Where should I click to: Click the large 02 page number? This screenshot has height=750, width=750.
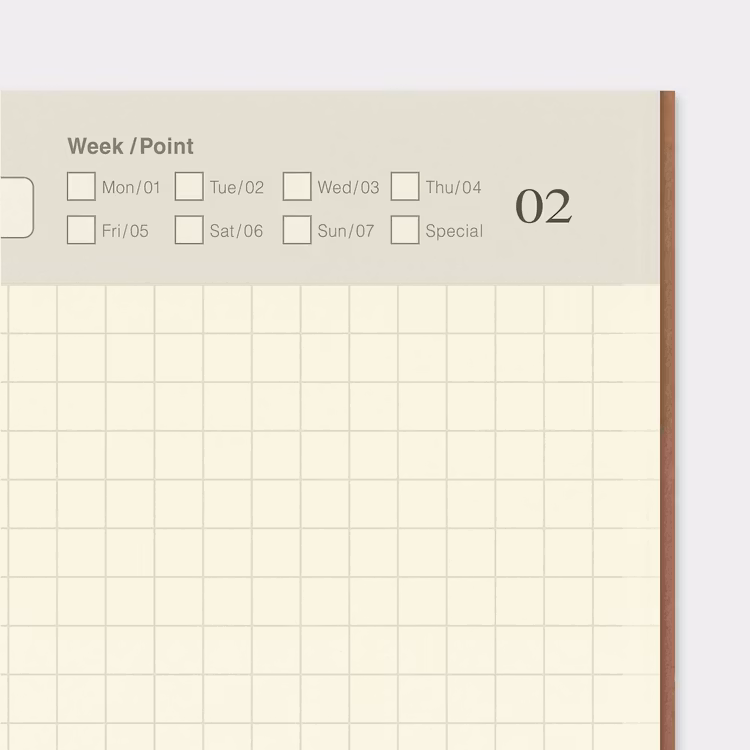[543, 207]
